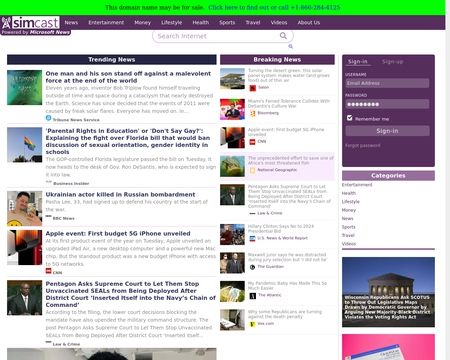This screenshot has width=450, height=360.
Task: Open the Lifestyle menu item
Action: [172, 23]
